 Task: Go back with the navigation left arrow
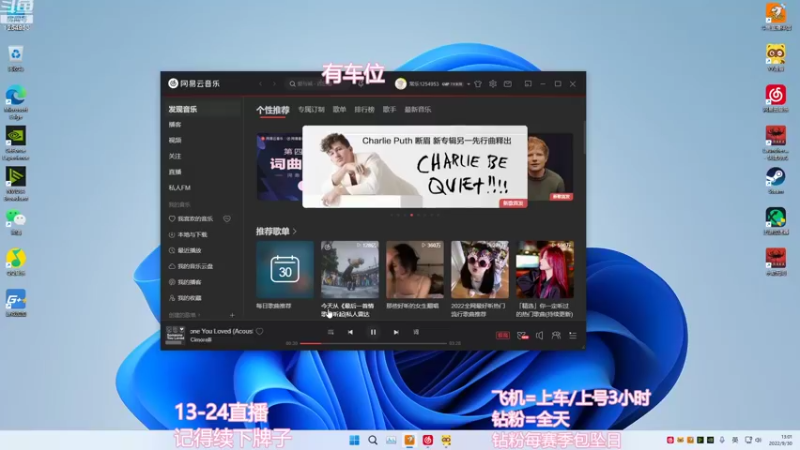[261, 84]
